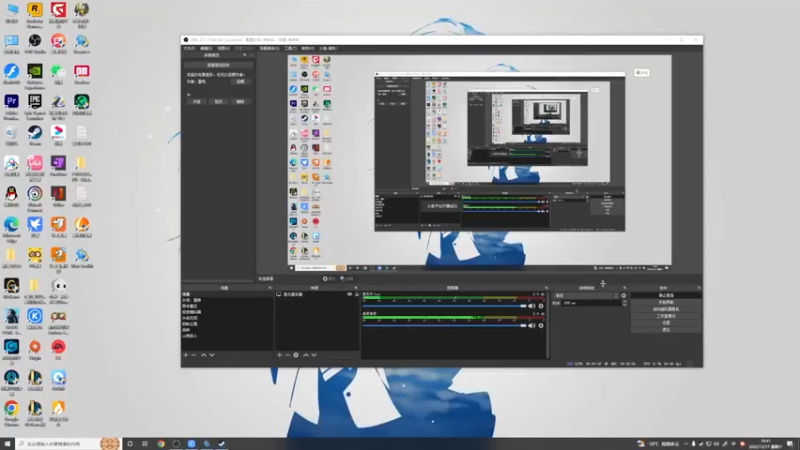The width and height of the screenshot is (800, 450).
Task: Open the taskbar clock and date
Action: point(766,444)
